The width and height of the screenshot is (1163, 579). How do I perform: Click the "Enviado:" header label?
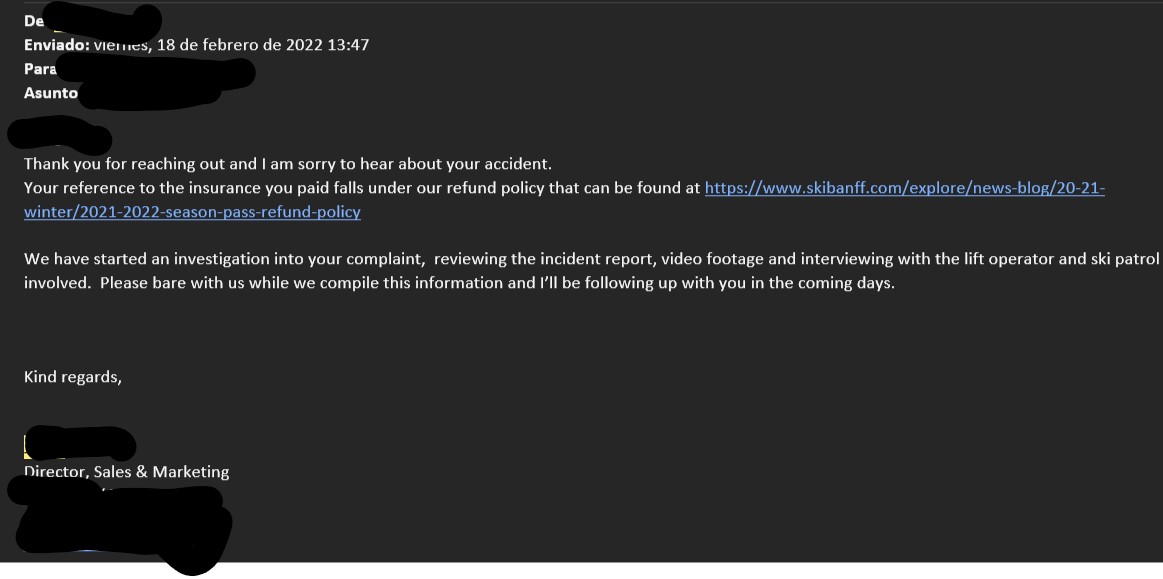point(57,45)
